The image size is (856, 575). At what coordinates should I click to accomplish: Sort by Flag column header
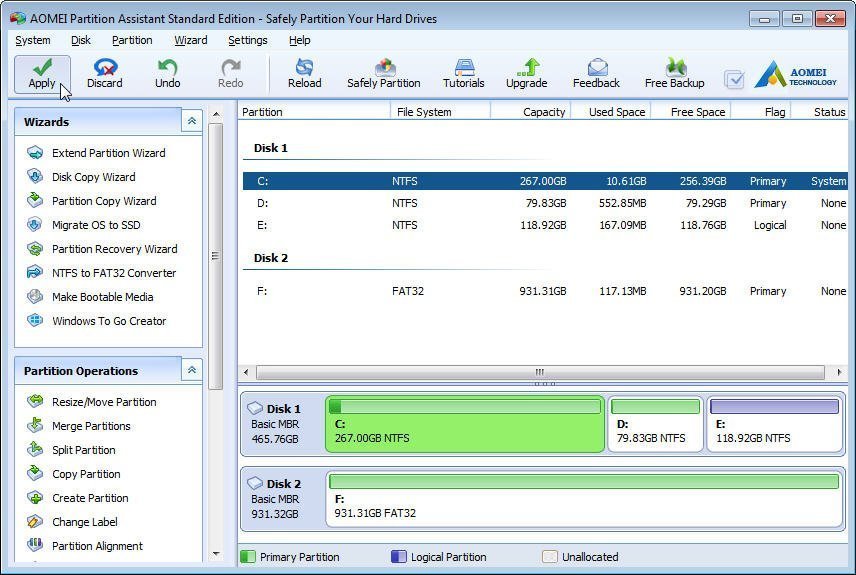click(x=761, y=112)
